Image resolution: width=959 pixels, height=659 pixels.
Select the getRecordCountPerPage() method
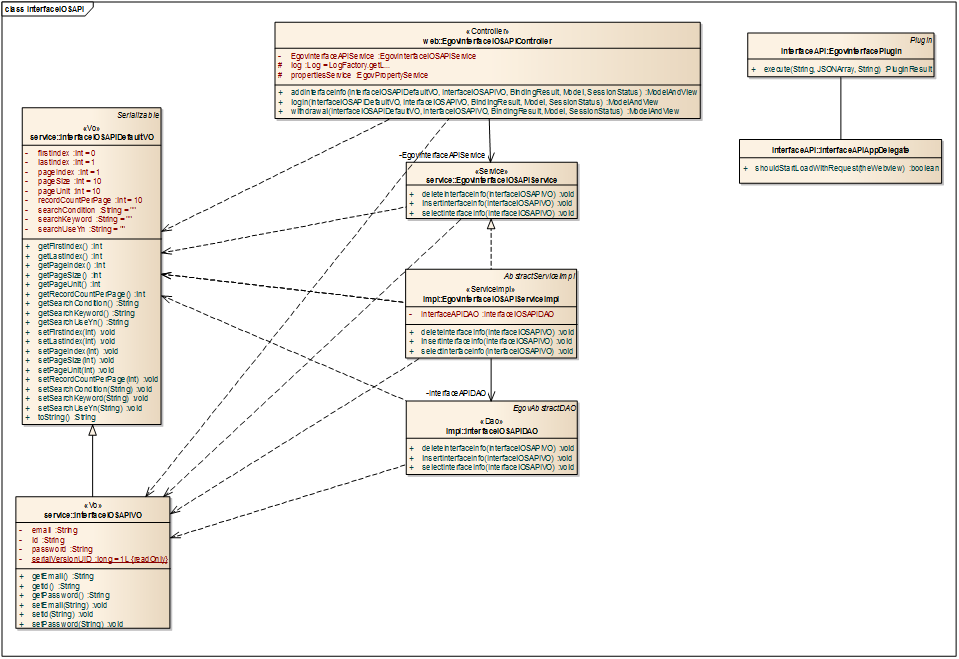[91, 294]
